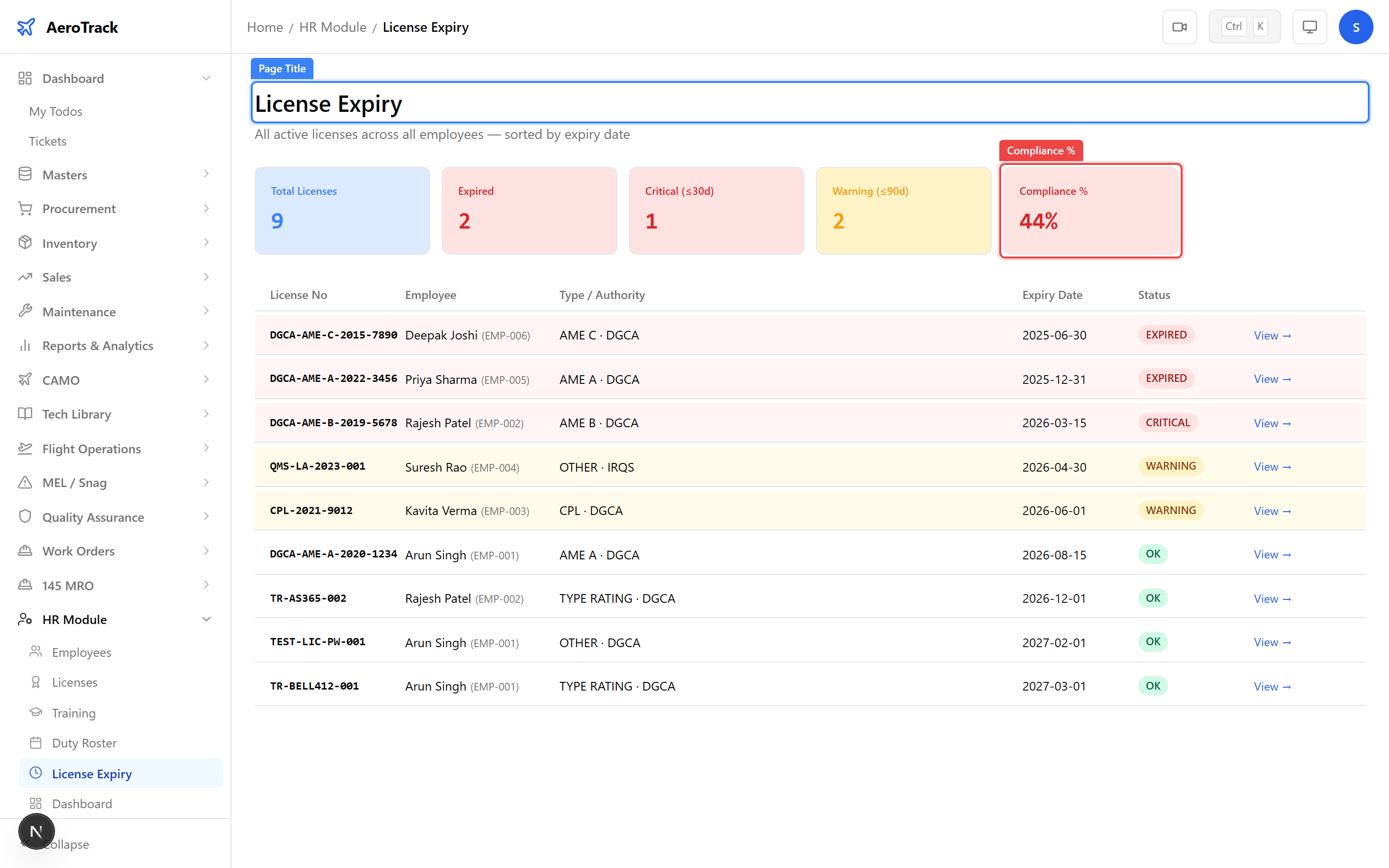
Task: Select the Expired licenses counter card
Action: click(x=529, y=211)
